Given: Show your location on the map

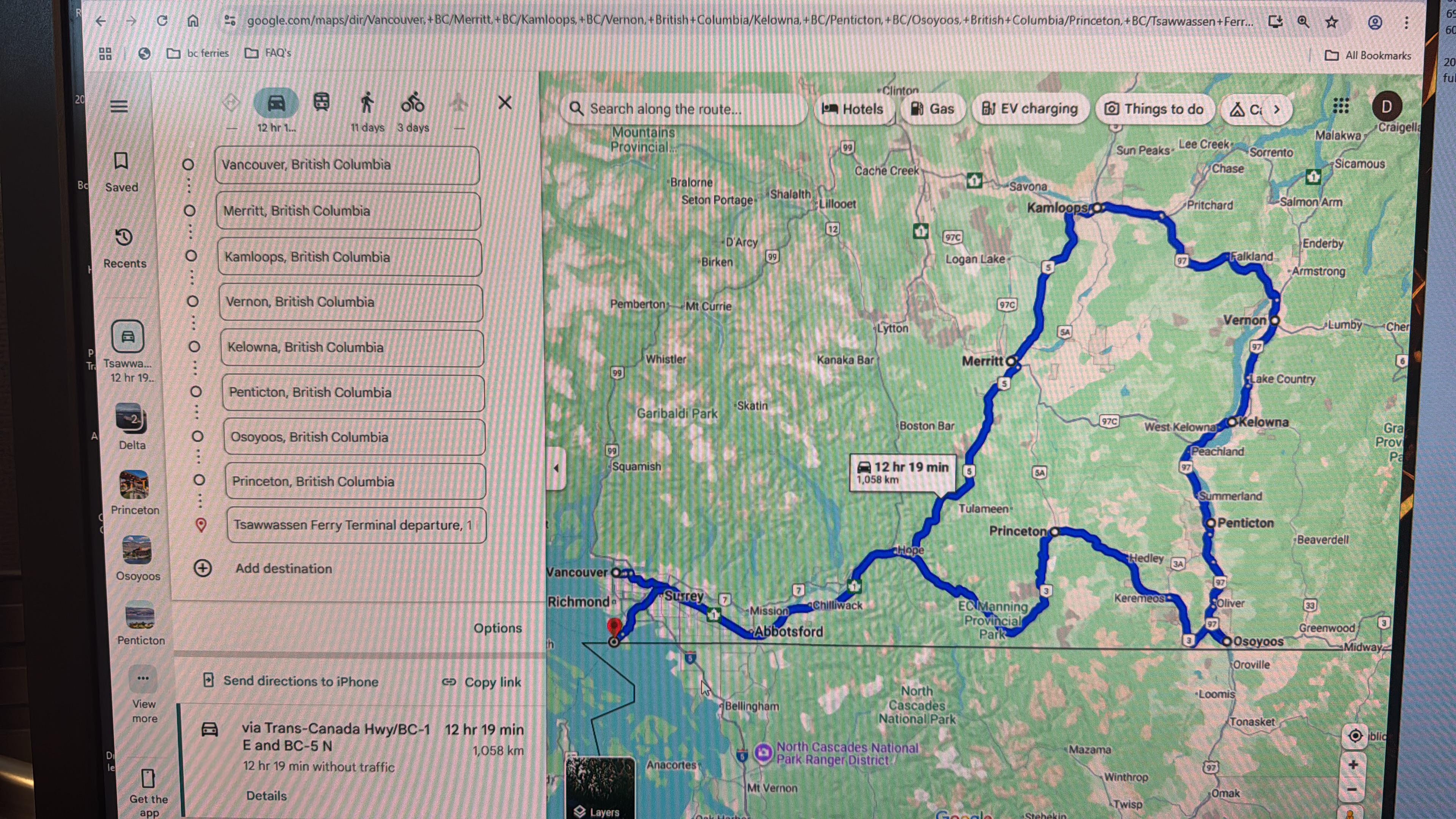Looking at the screenshot, I should coord(1355,735).
